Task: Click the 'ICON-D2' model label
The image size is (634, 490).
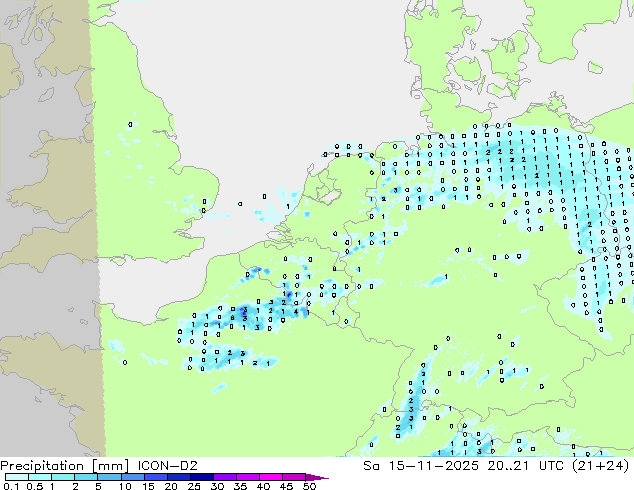Action: [167, 466]
